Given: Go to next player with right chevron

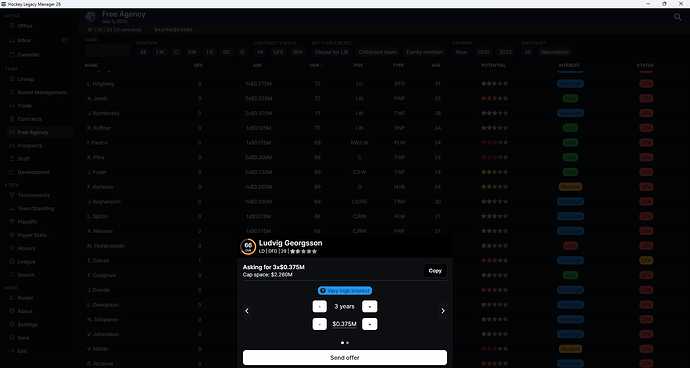Looking at the screenshot, I should tap(443, 311).
